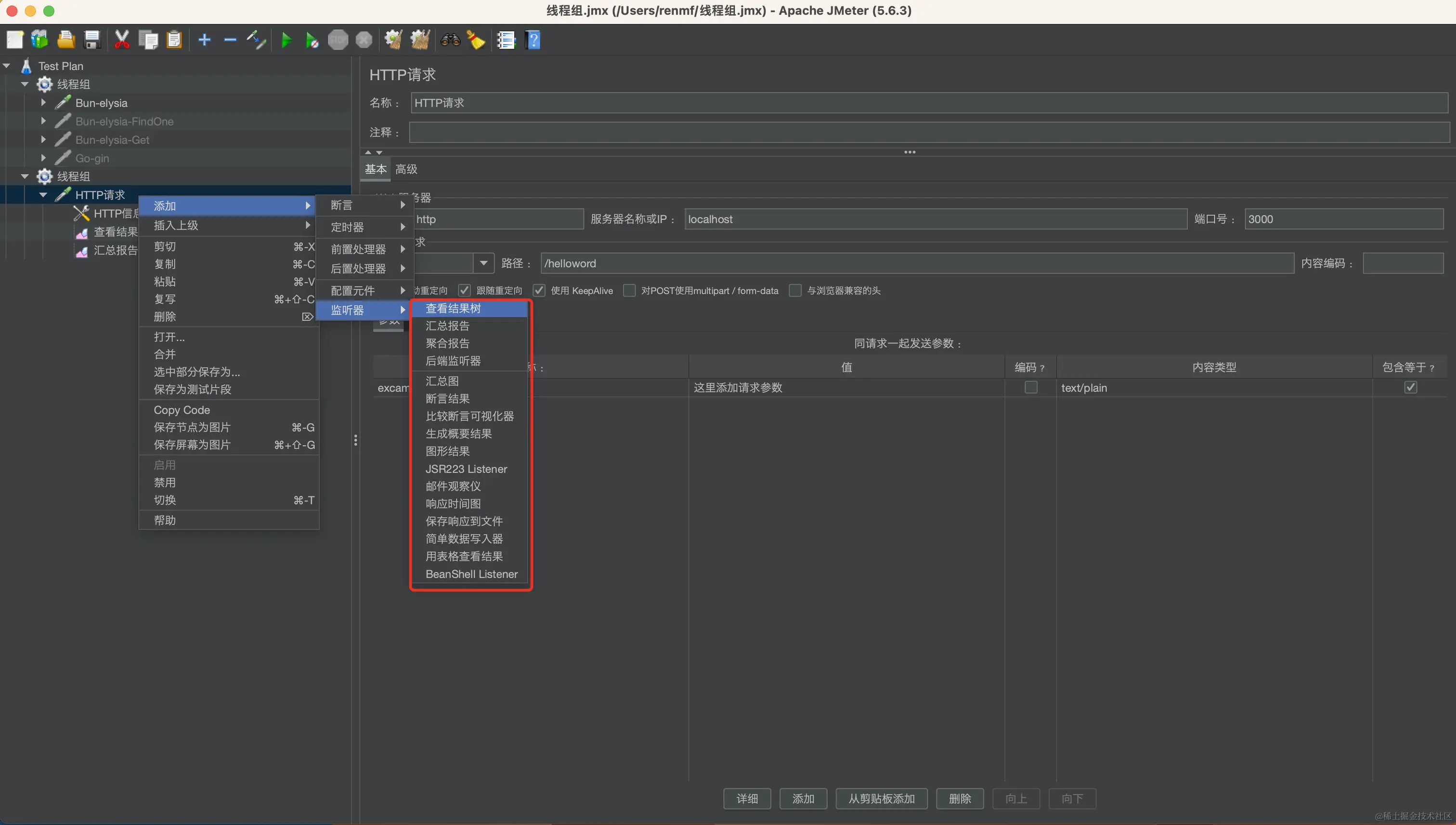Select BeanShell Listener menu item
This screenshot has width=1456, height=825.
470,574
